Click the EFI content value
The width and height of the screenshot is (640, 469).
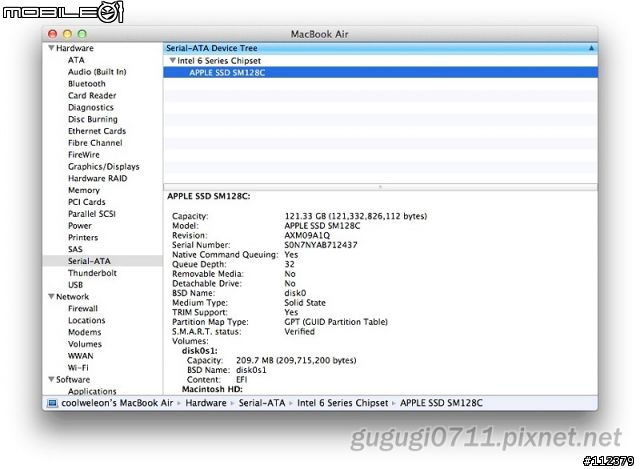(242, 380)
